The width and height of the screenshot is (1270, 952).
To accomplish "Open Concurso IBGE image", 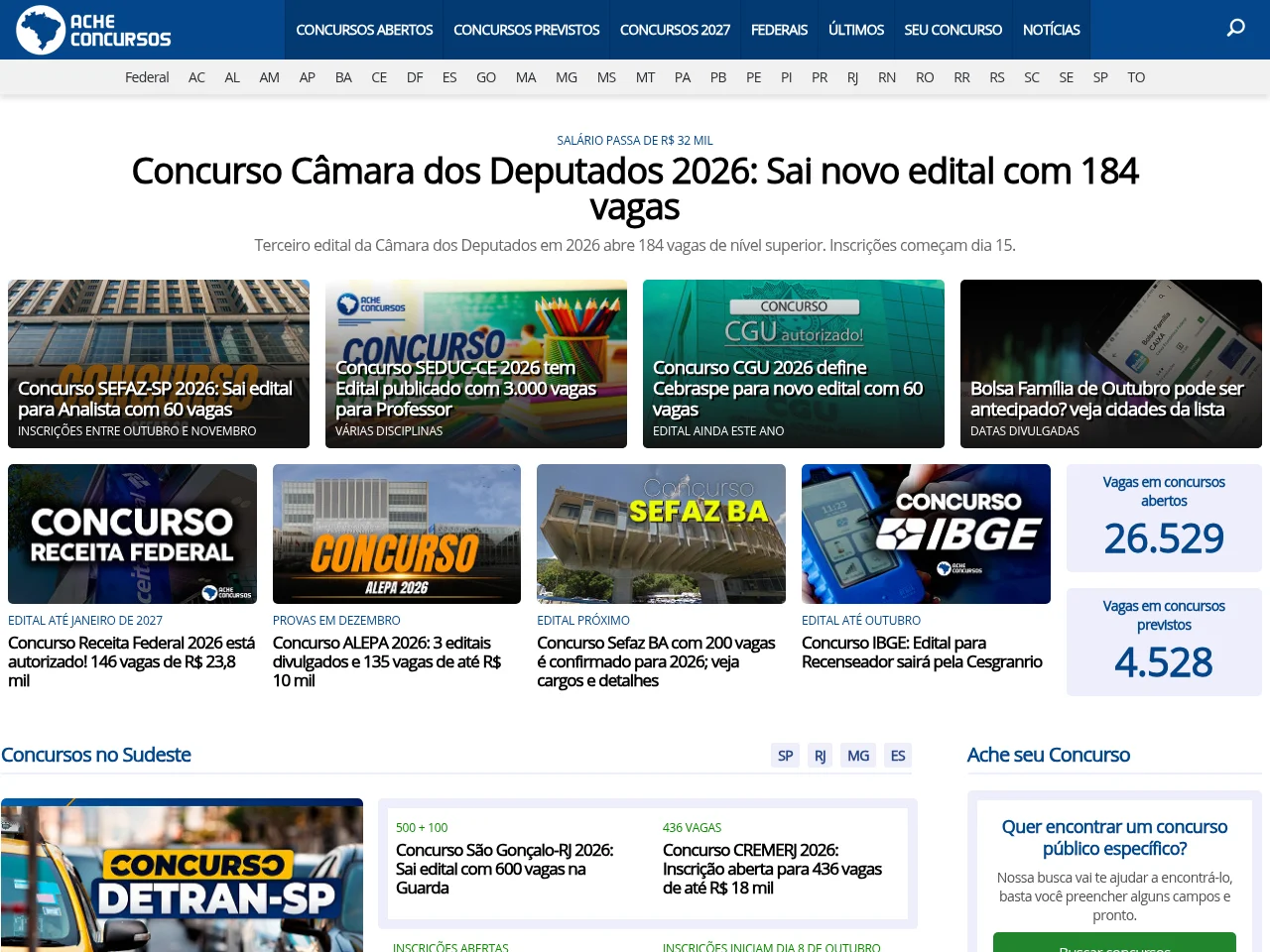I will [926, 534].
